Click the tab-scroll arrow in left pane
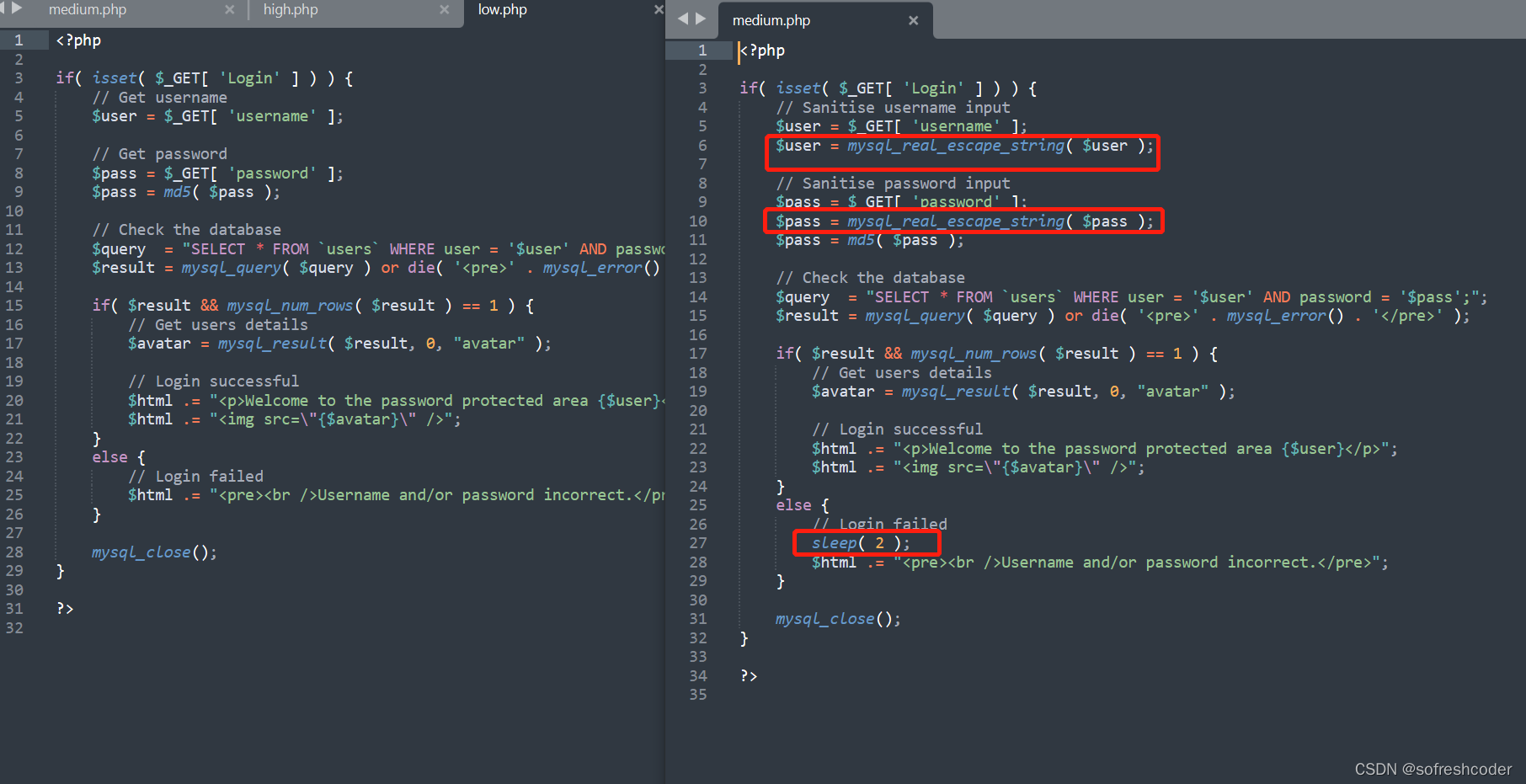Viewport: 1526px width, 784px height. tap(15, 8)
